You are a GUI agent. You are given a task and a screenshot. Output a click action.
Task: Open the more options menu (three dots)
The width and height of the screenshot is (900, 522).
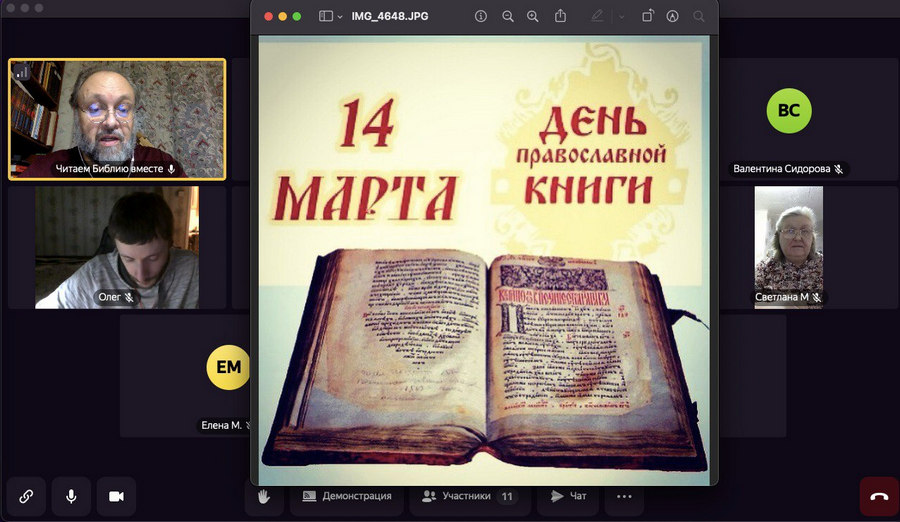[x=624, y=496]
